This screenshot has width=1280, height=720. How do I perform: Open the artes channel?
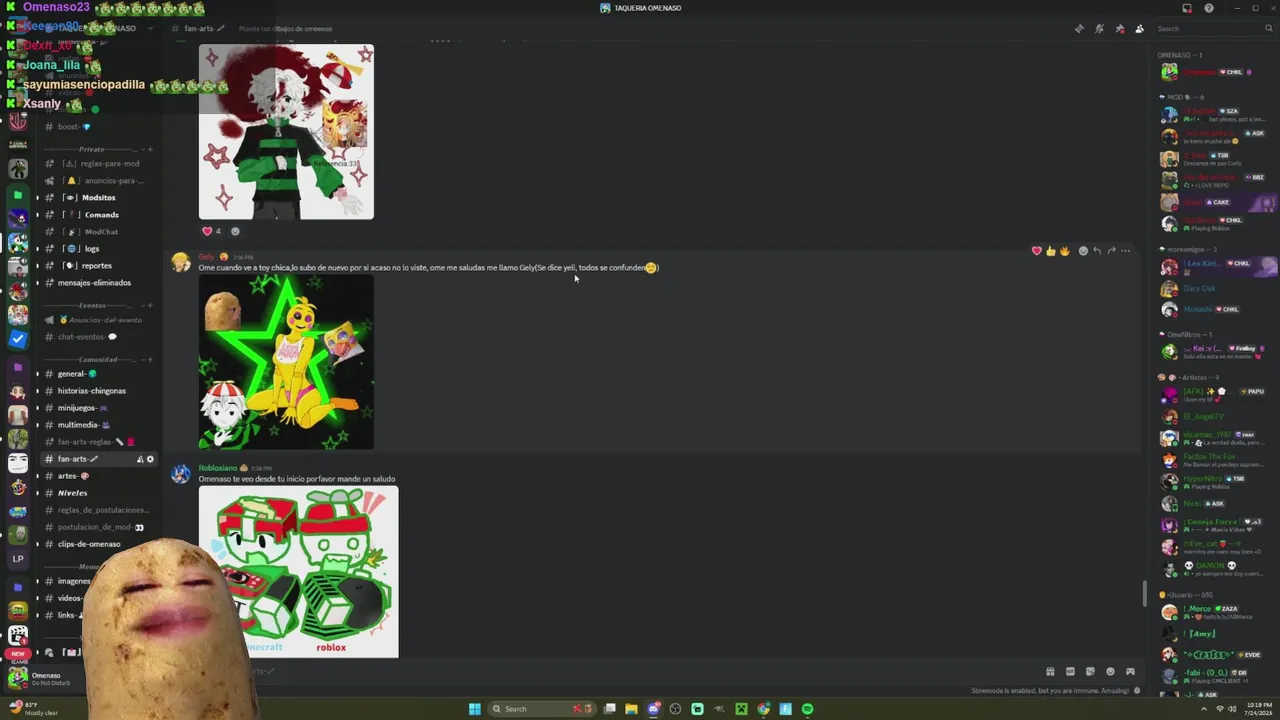[x=98, y=476]
